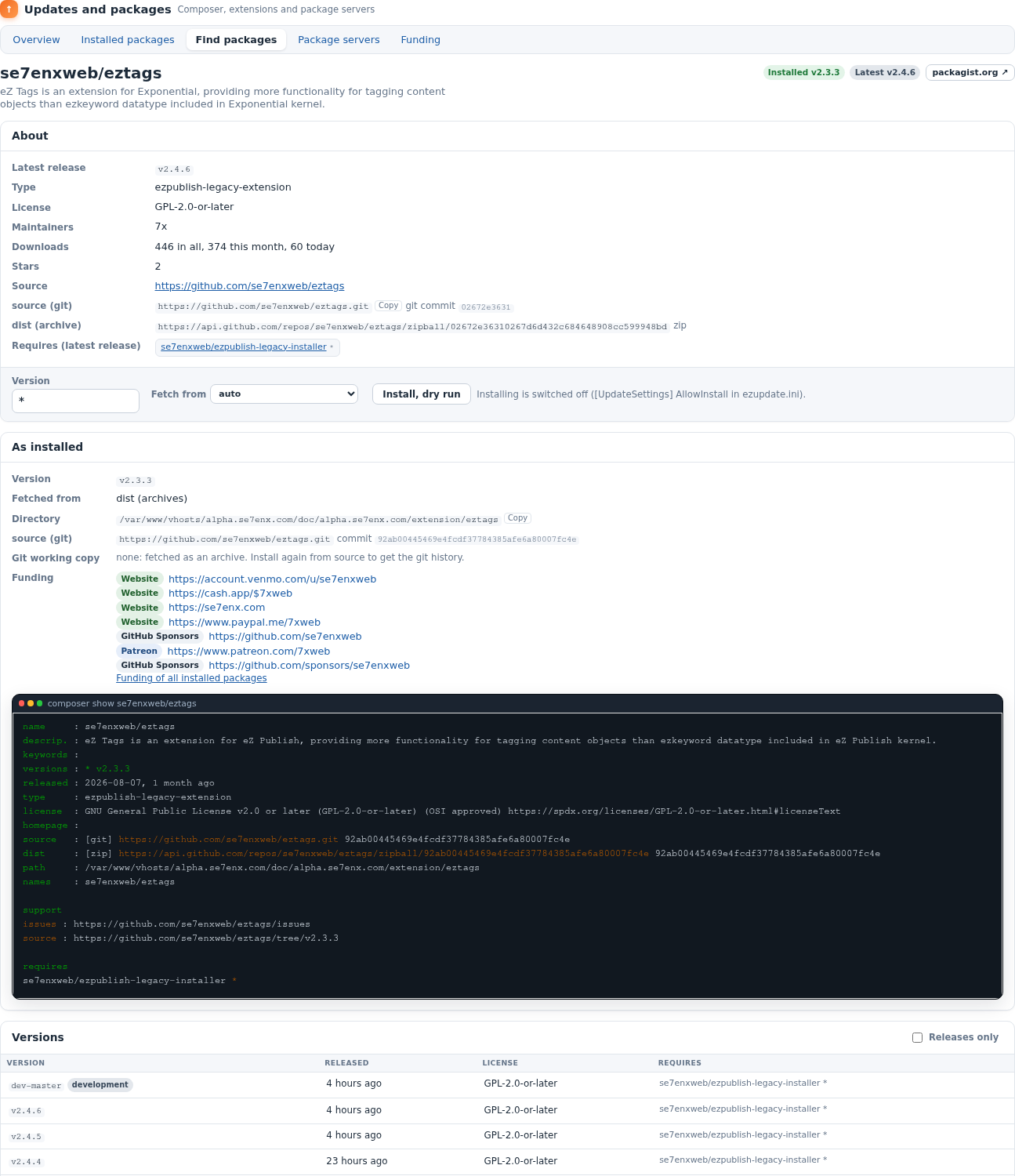Screen dimensions: 1015x1176
Task: Click the zip label after dist archive
Action: (x=680, y=325)
